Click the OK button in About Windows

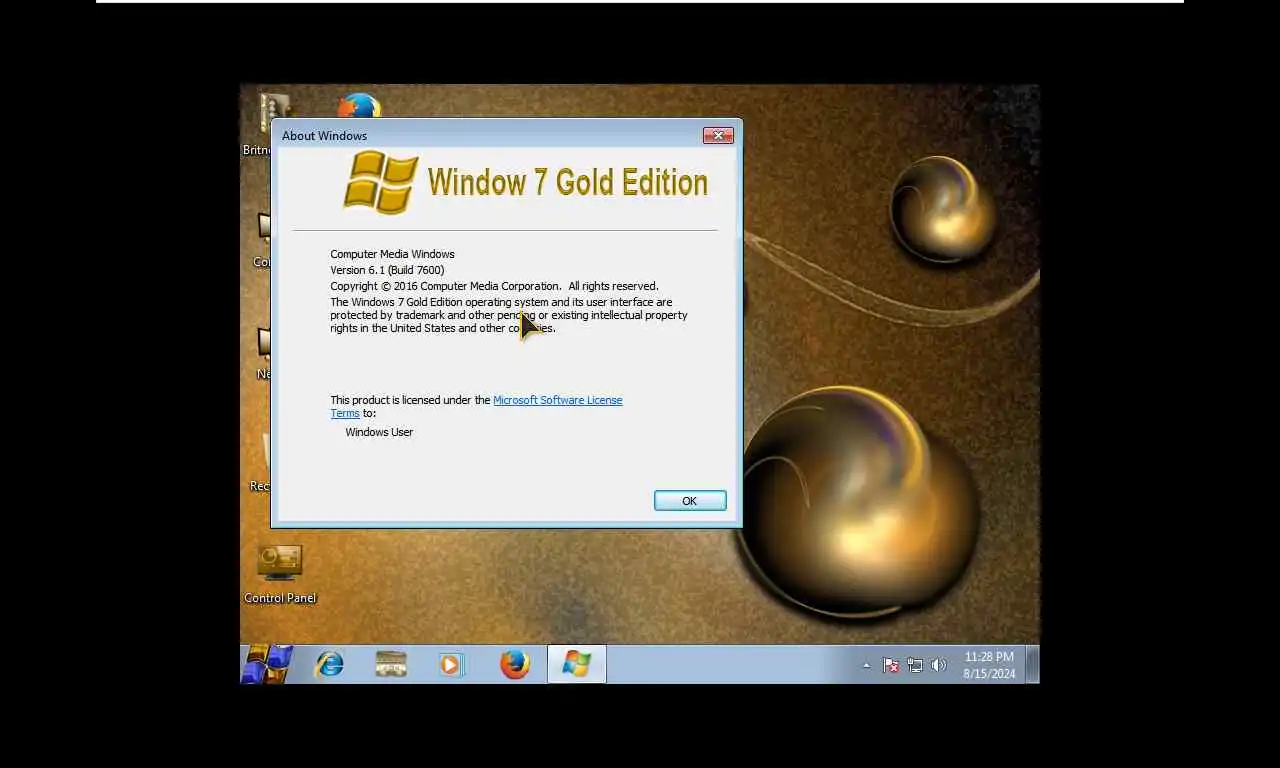click(690, 501)
